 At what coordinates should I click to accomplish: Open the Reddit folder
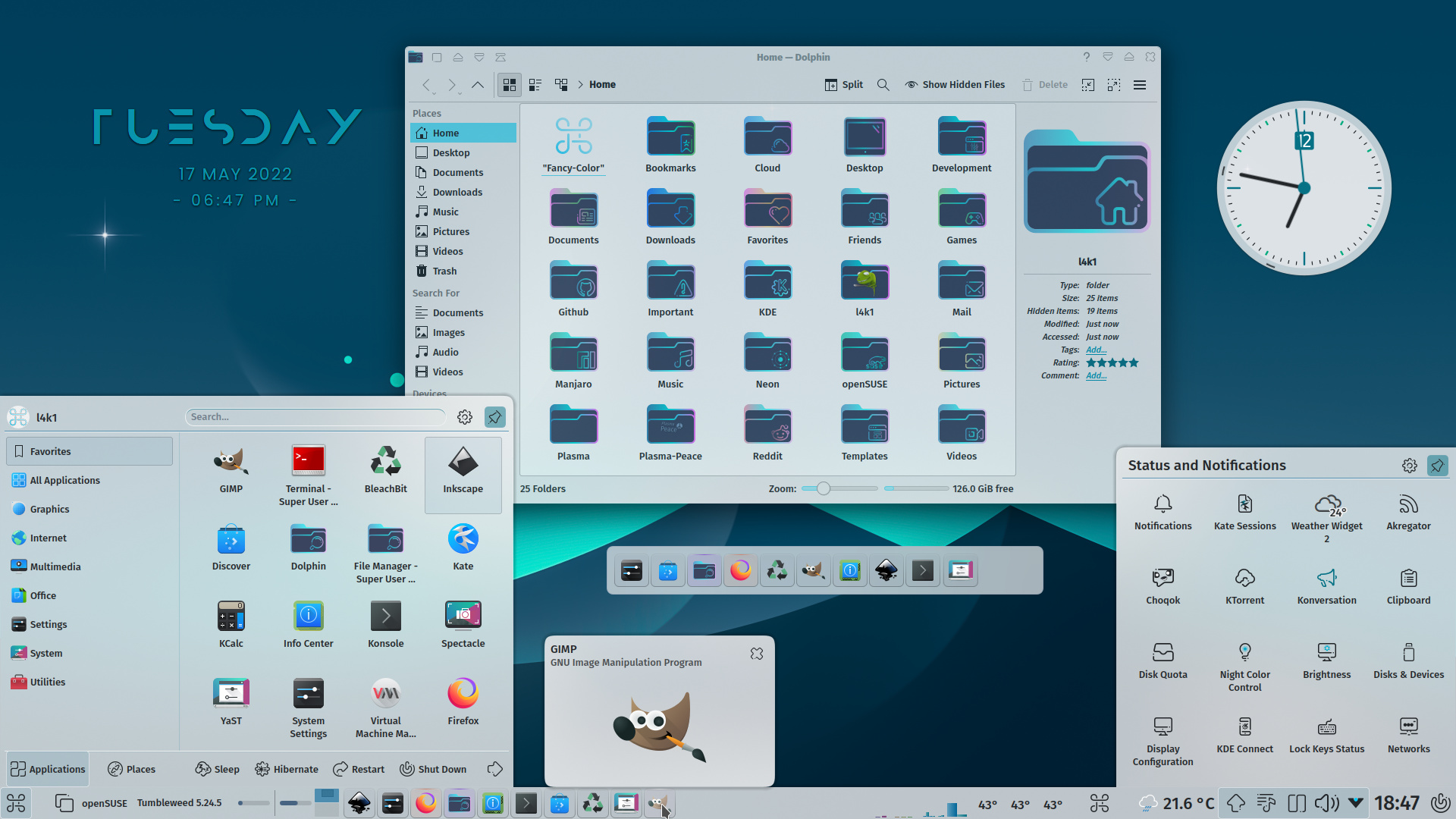click(x=767, y=433)
